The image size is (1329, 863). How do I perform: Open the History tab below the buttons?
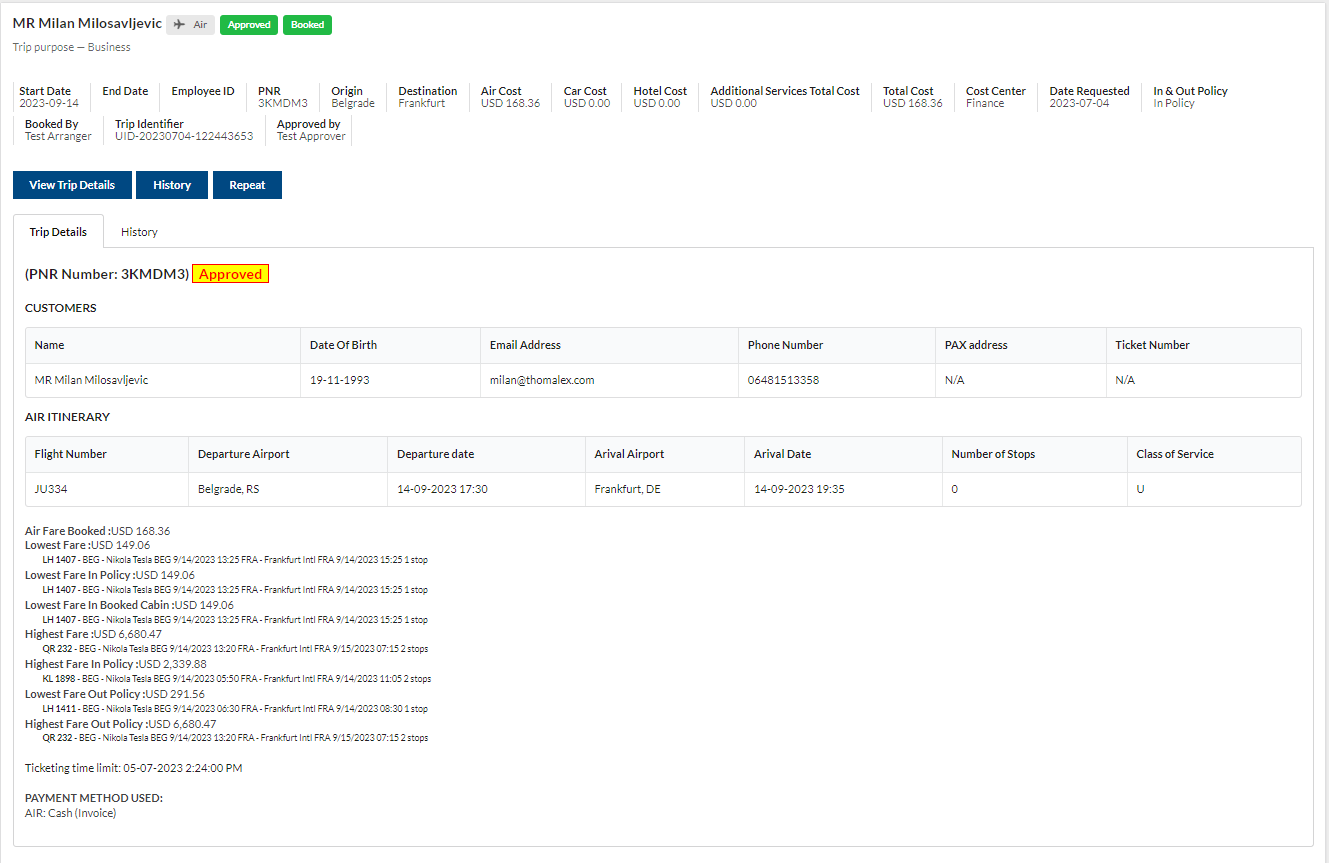pyautogui.click(x=139, y=232)
